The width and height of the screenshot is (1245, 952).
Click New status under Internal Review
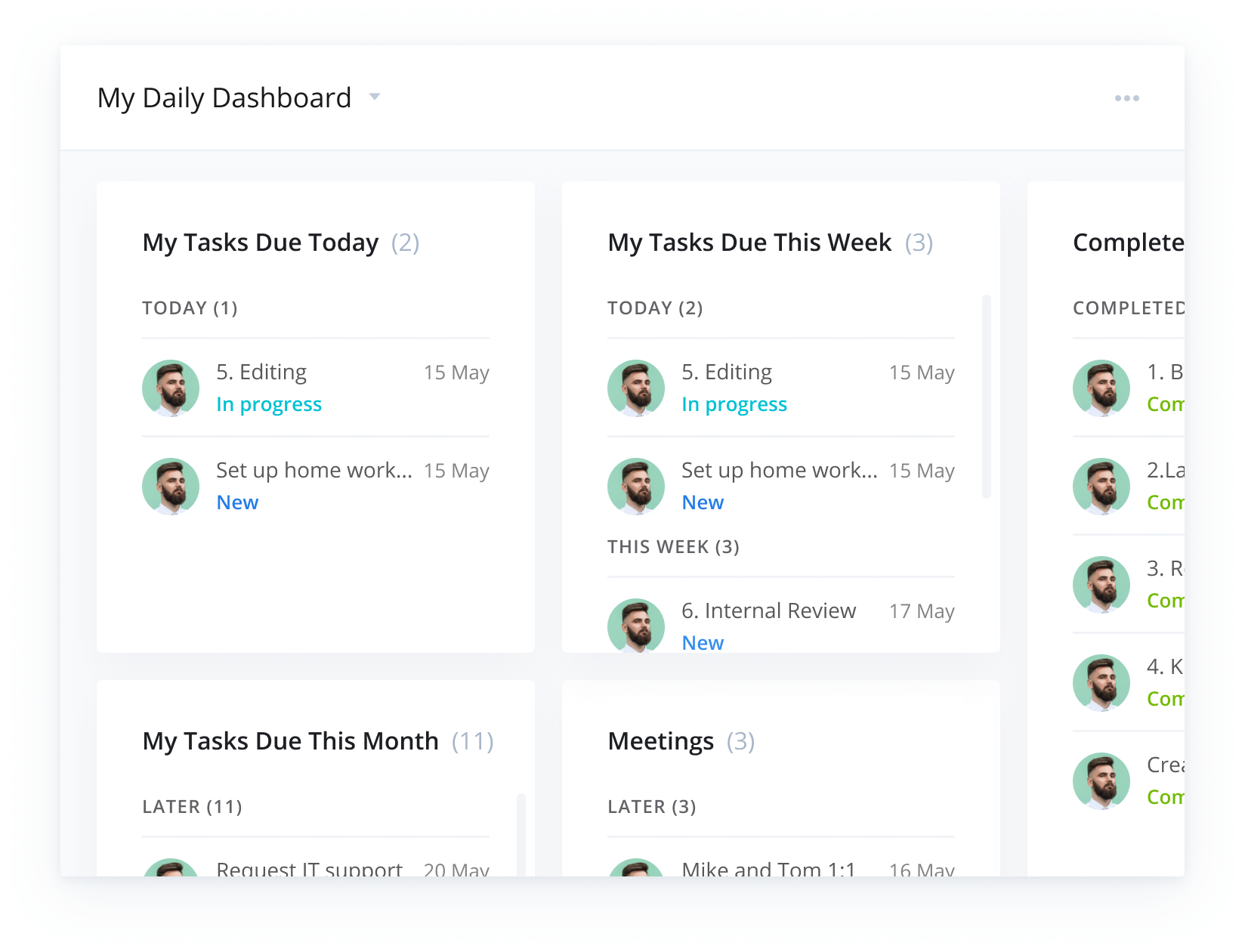coord(703,642)
